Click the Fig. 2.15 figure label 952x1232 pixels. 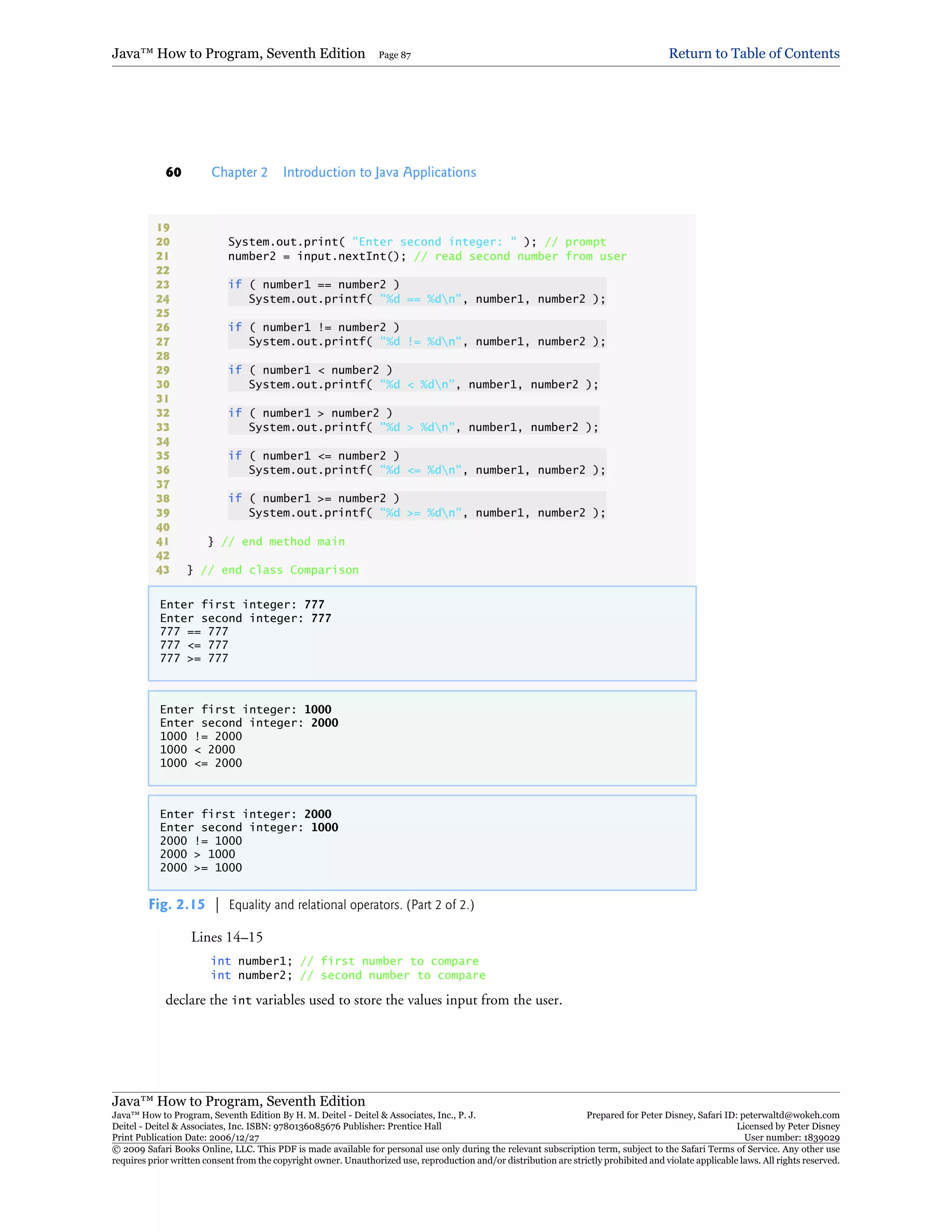click(177, 904)
